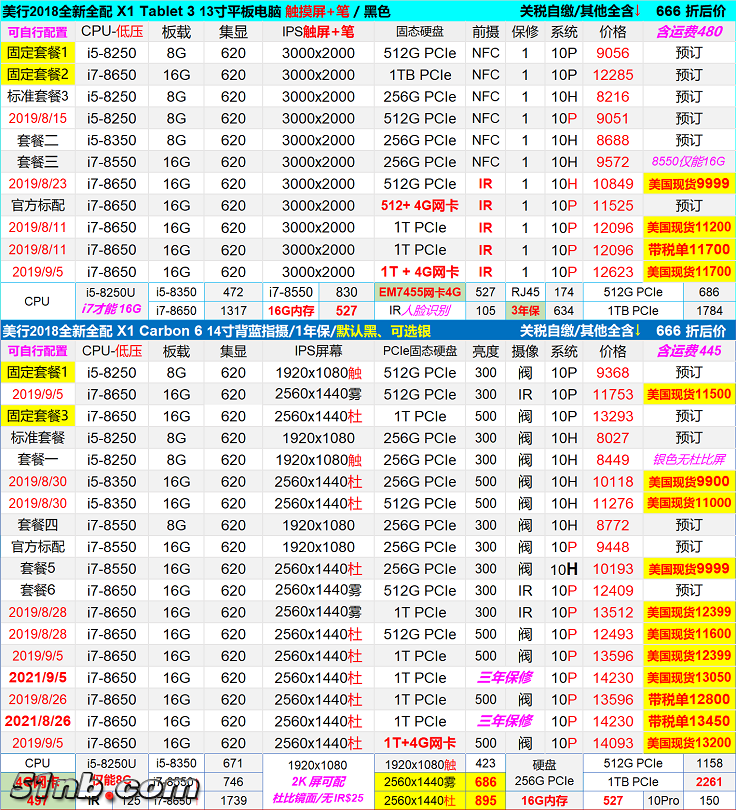This screenshot has width=736, height=810.
Task: Select the 含运费445 shipping cell
Action: coord(688,351)
